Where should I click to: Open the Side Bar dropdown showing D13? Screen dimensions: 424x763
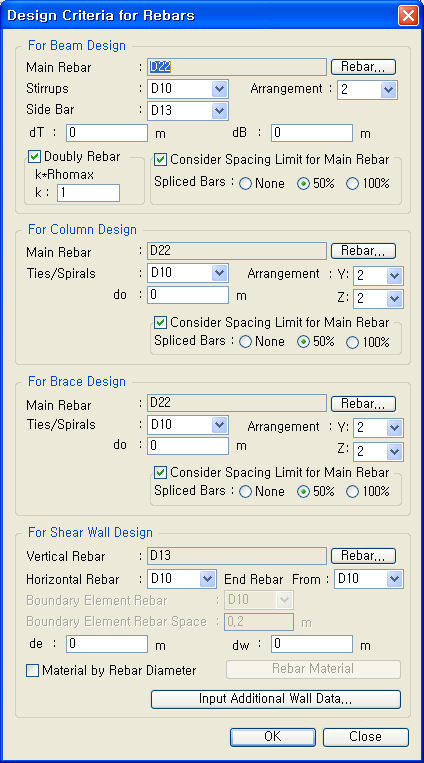click(188, 111)
